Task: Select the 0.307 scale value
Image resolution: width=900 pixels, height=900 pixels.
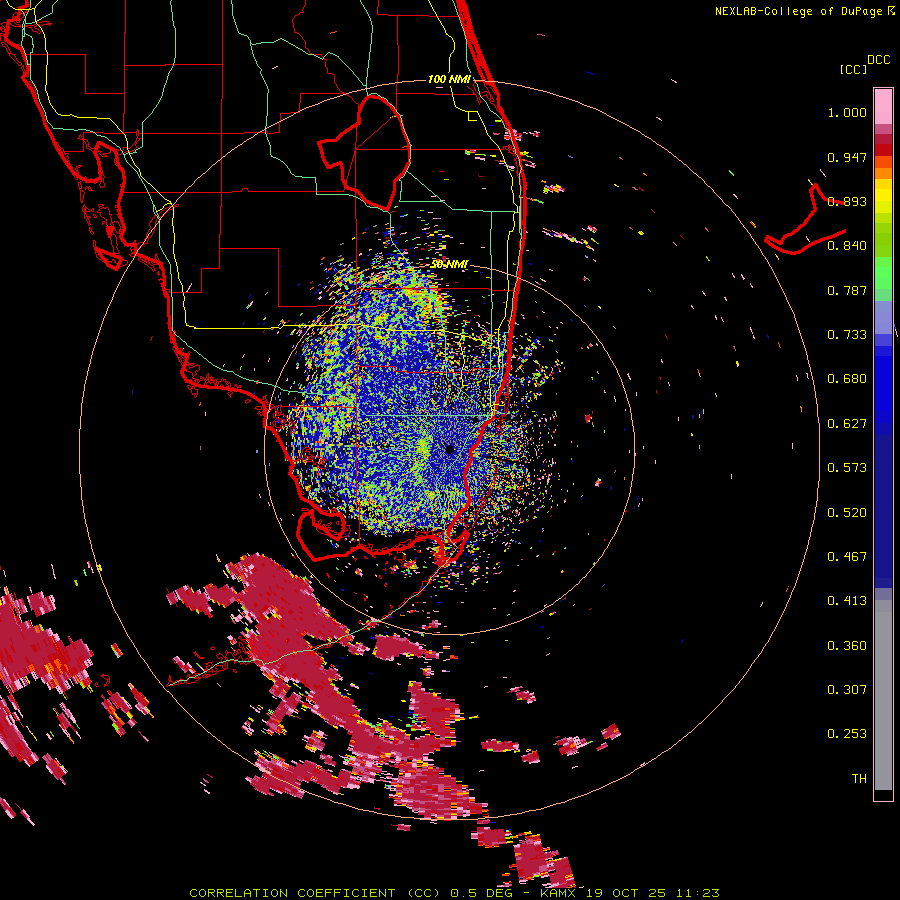Action: (x=847, y=690)
